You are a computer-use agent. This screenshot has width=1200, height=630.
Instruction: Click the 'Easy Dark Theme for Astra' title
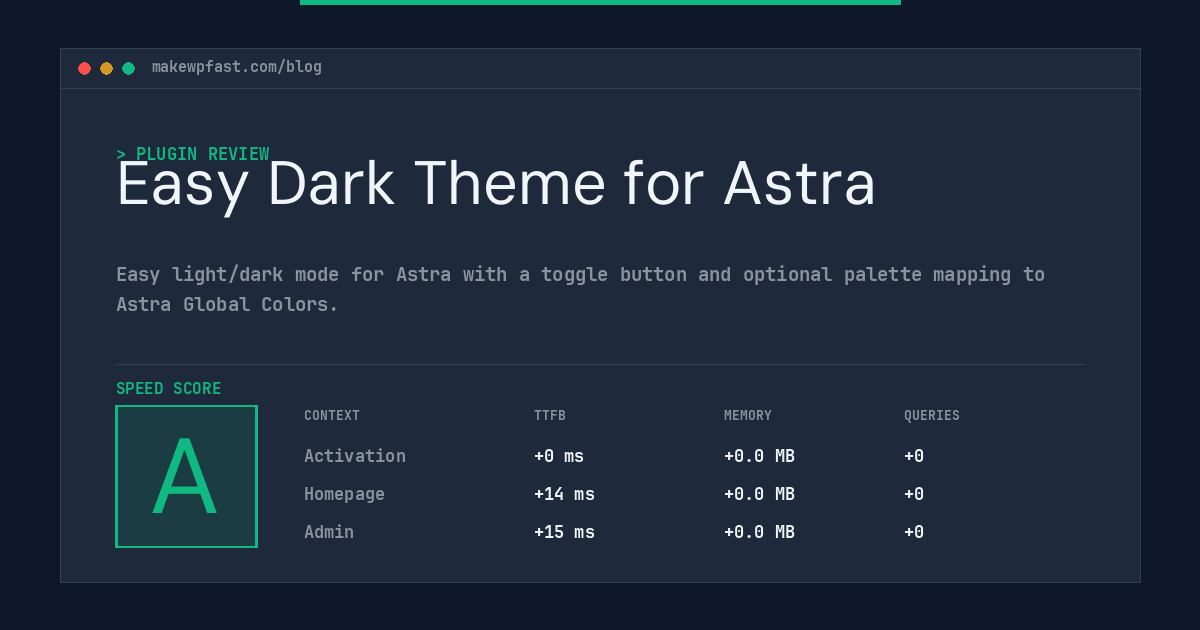[x=496, y=185]
